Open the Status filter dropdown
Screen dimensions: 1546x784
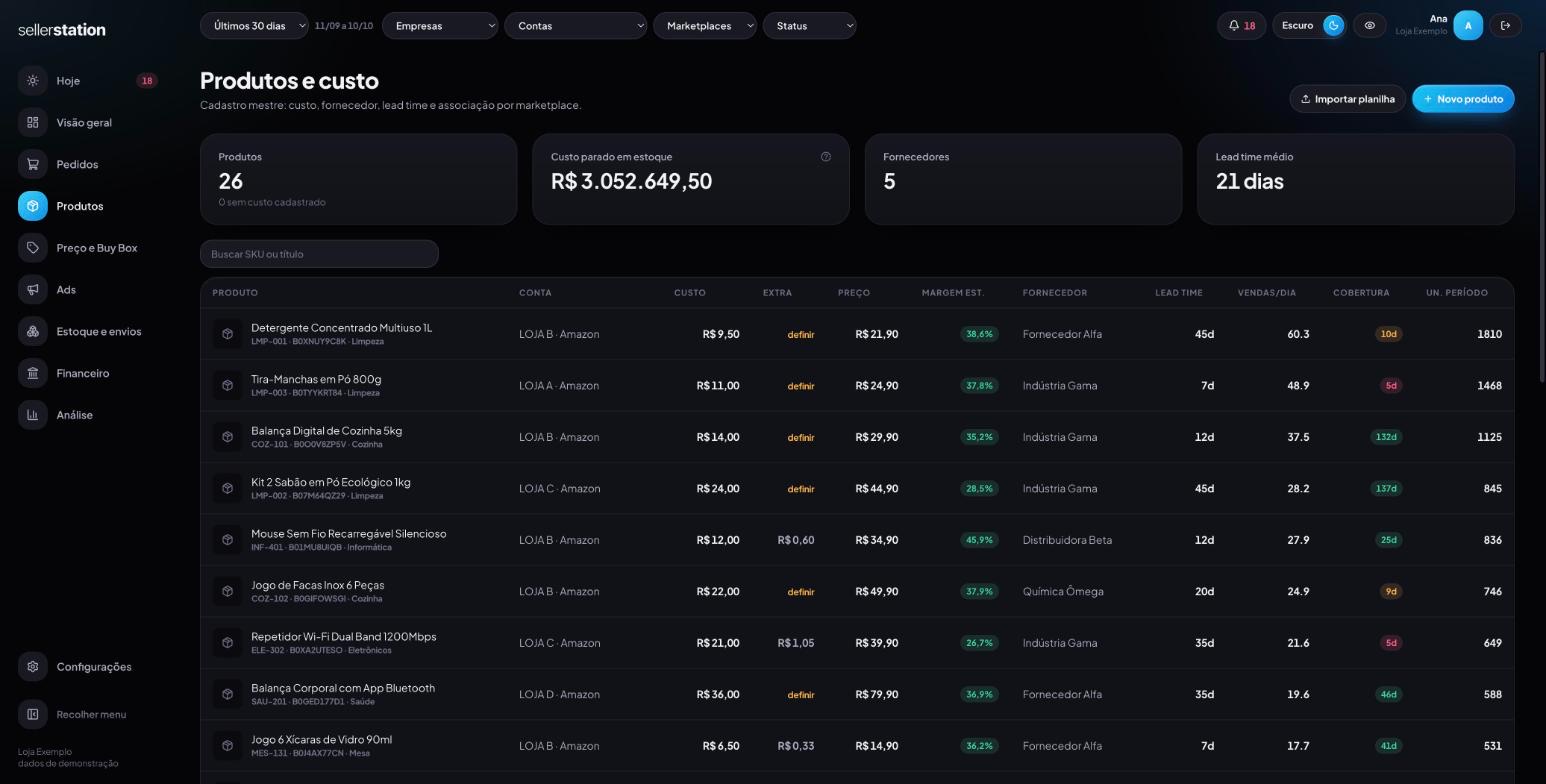pyautogui.click(x=810, y=26)
